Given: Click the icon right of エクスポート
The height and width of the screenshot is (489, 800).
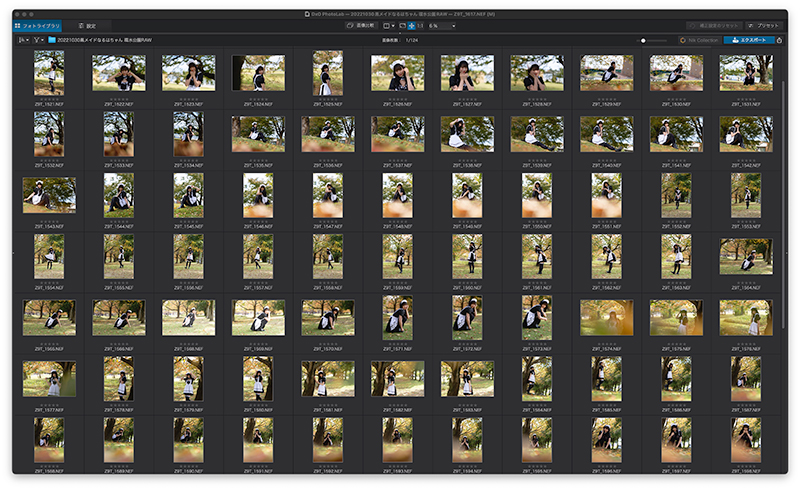Looking at the screenshot, I should click(x=779, y=40).
